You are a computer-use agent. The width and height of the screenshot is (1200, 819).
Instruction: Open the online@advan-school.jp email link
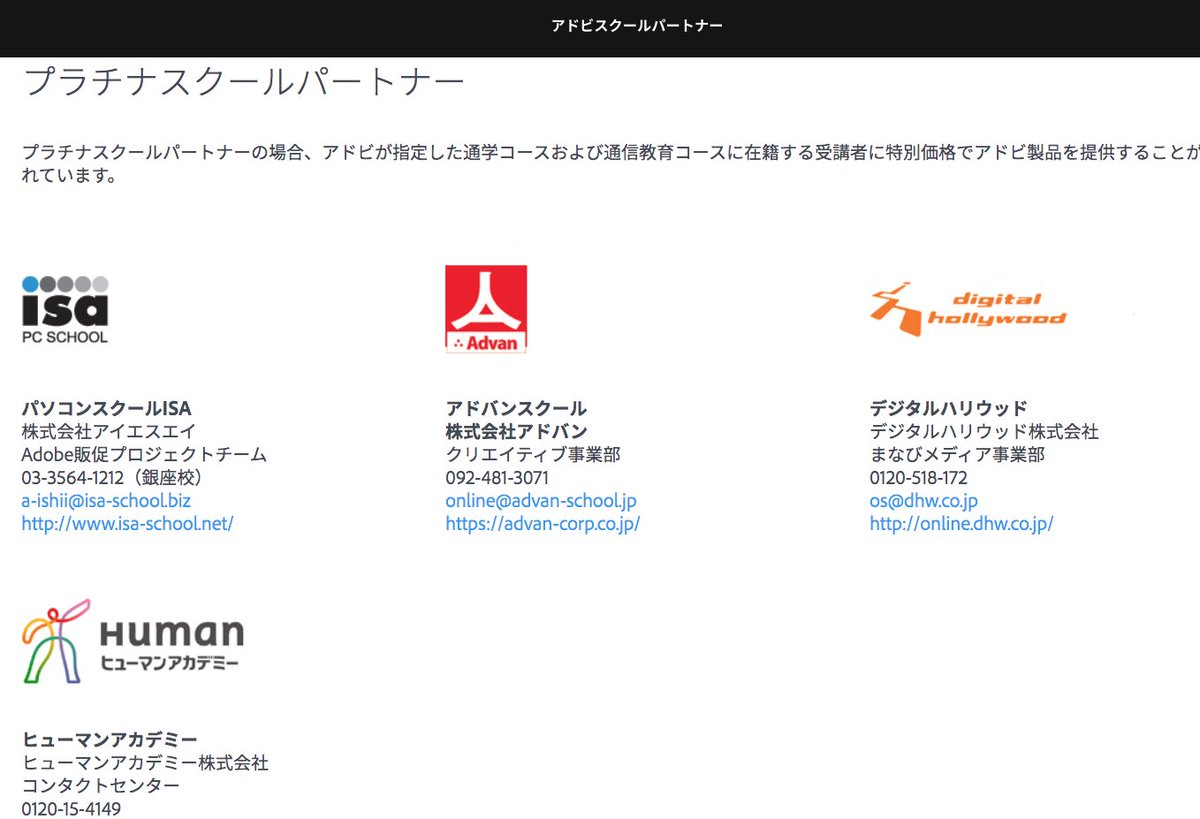(x=541, y=501)
